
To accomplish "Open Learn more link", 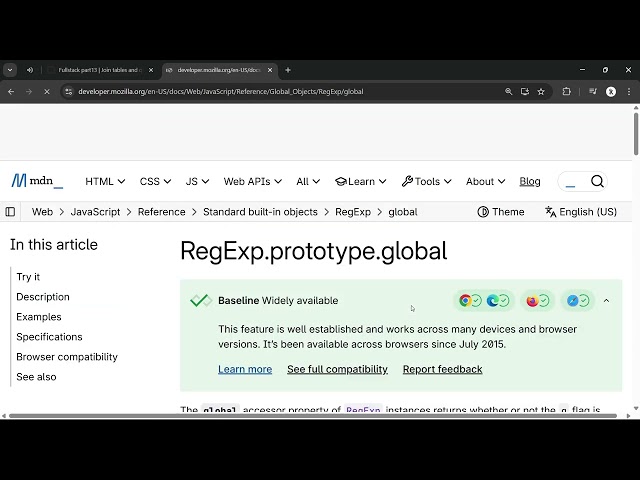I will click(x=245, y=369).
